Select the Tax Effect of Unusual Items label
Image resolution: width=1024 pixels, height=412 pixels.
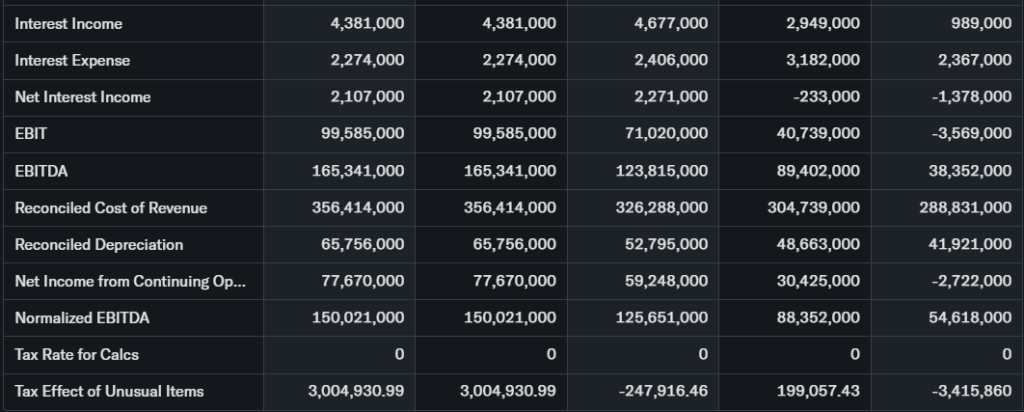(109, 391)
